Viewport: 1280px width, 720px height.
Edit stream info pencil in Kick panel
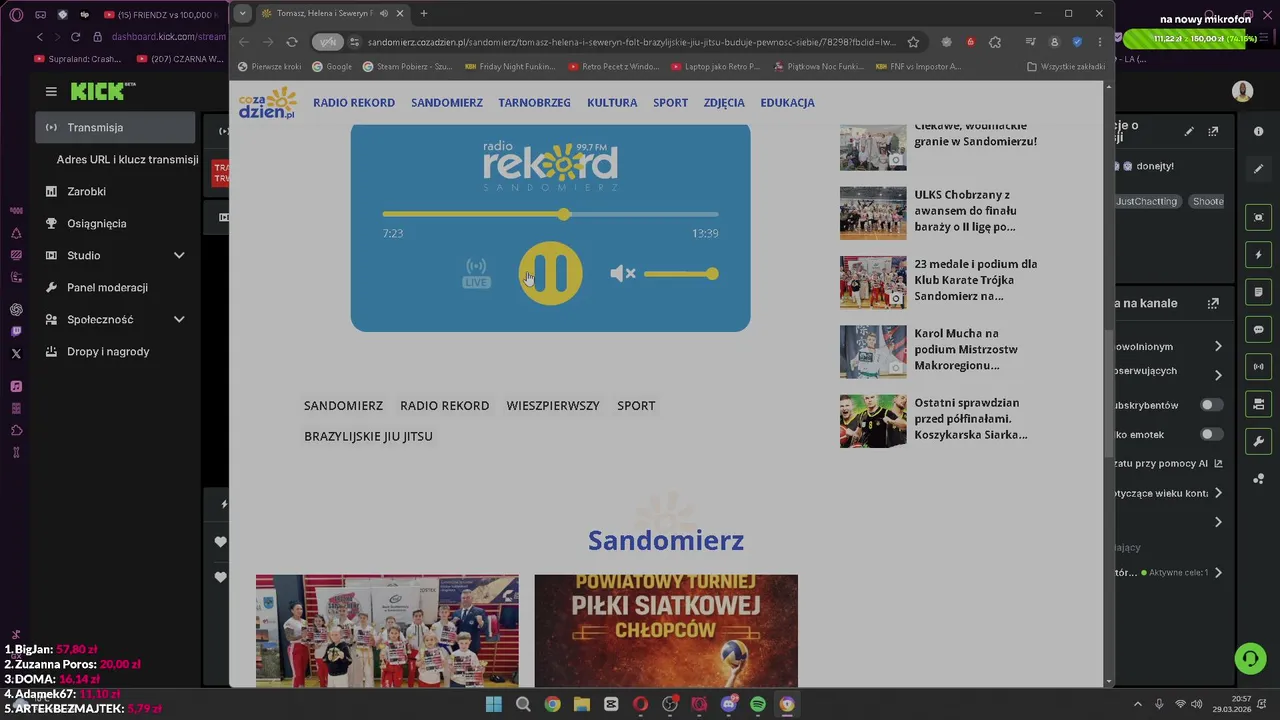tap(1189, 131)
